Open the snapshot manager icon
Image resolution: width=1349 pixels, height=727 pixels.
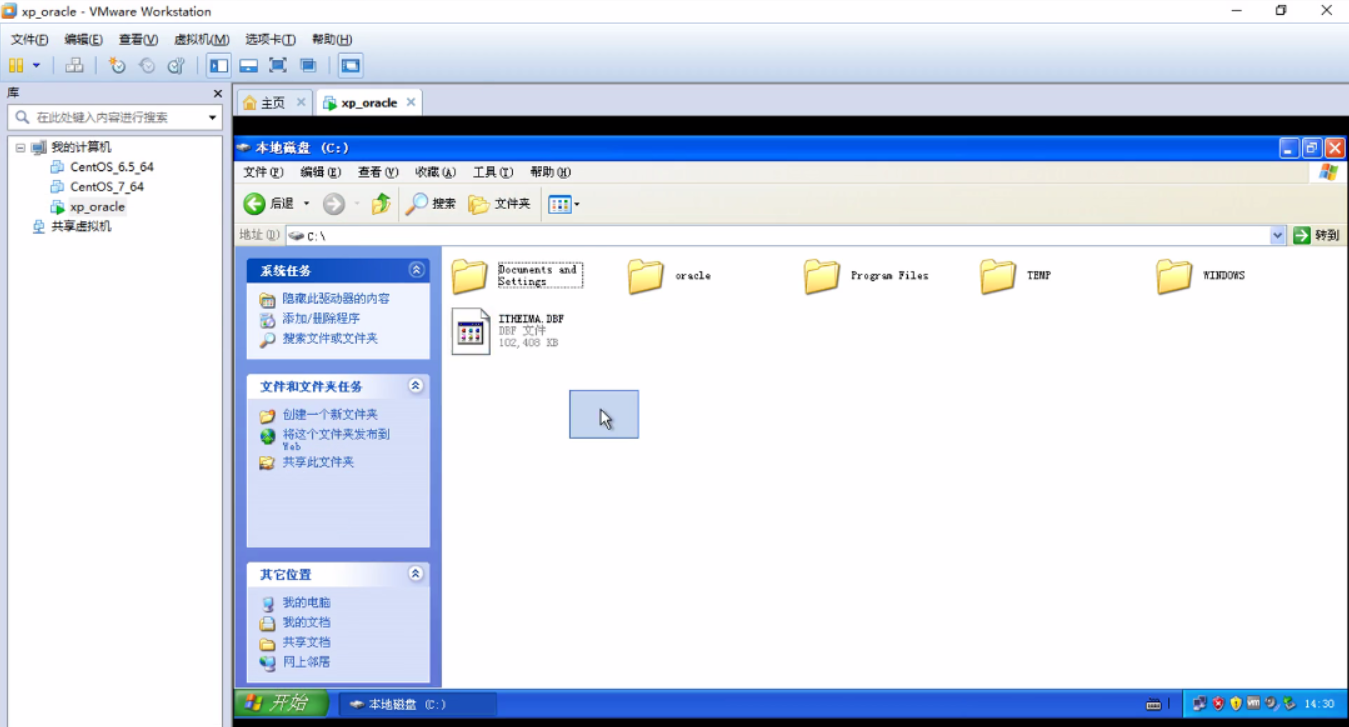(176, 66)
